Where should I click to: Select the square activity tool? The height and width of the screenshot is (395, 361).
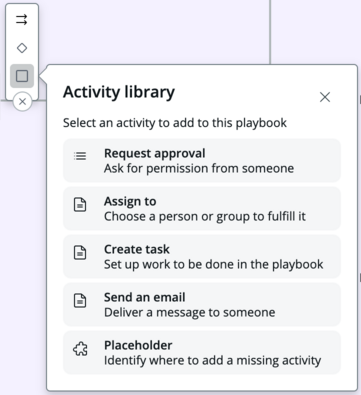click(x=22, y=76)
